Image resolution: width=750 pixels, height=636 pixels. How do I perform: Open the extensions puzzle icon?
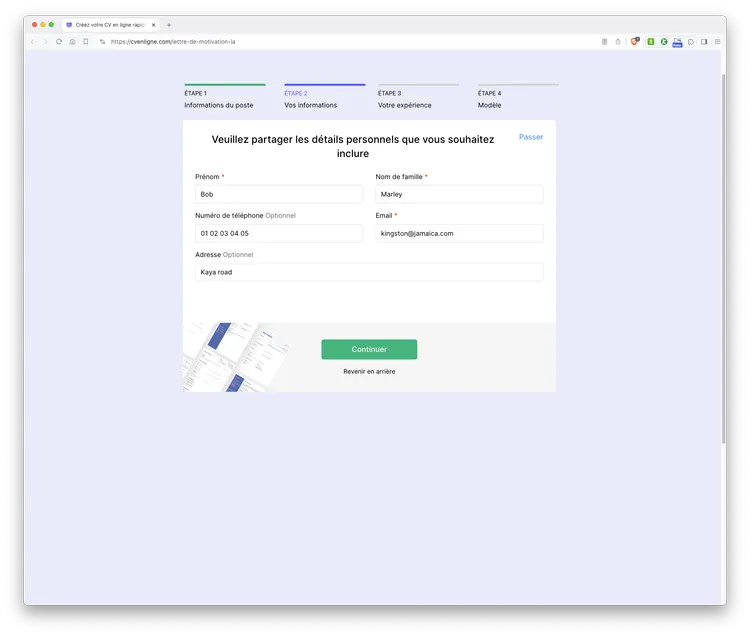coord(691,42)
